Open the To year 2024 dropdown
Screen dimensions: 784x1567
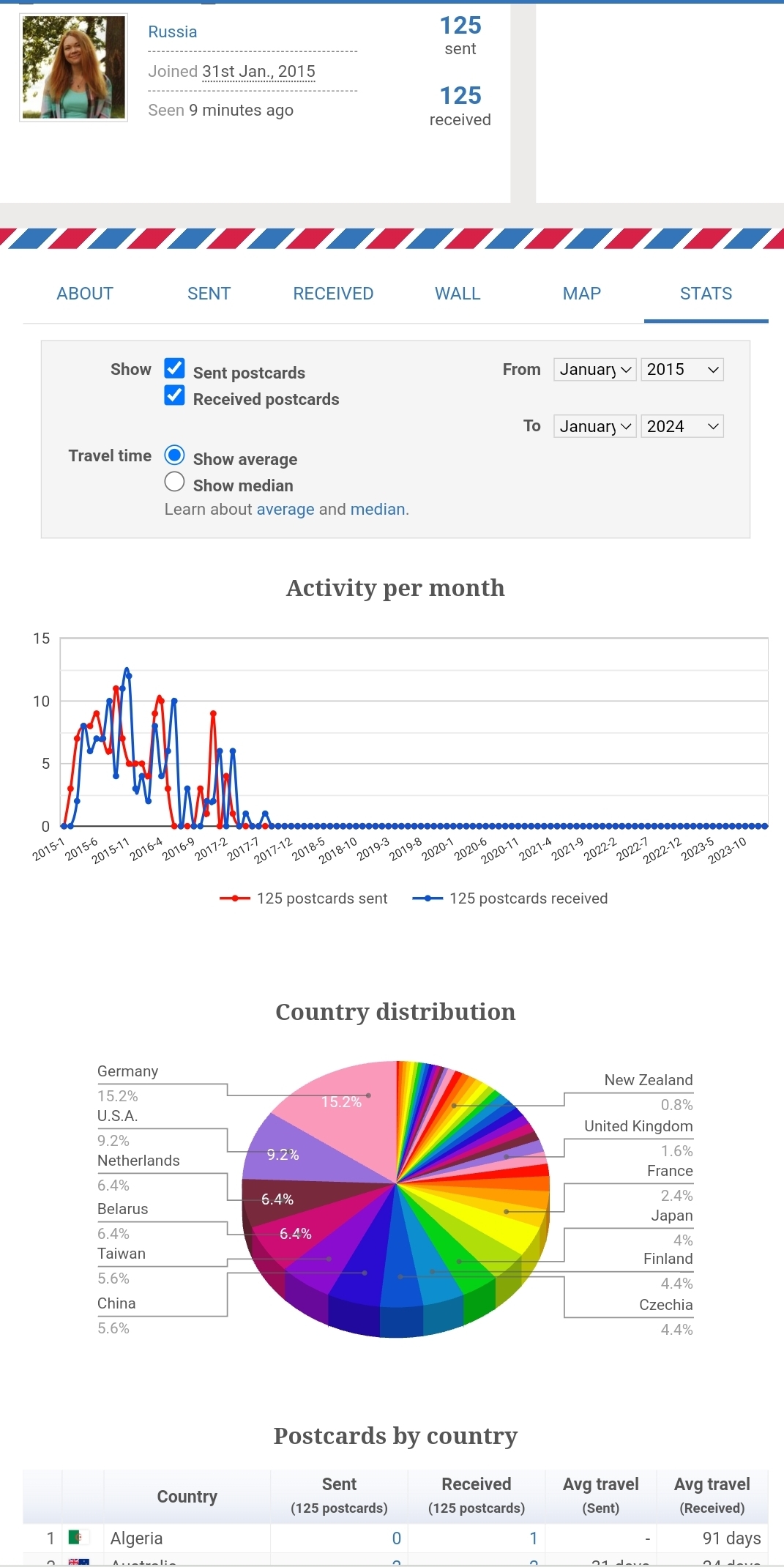point(682,426)
